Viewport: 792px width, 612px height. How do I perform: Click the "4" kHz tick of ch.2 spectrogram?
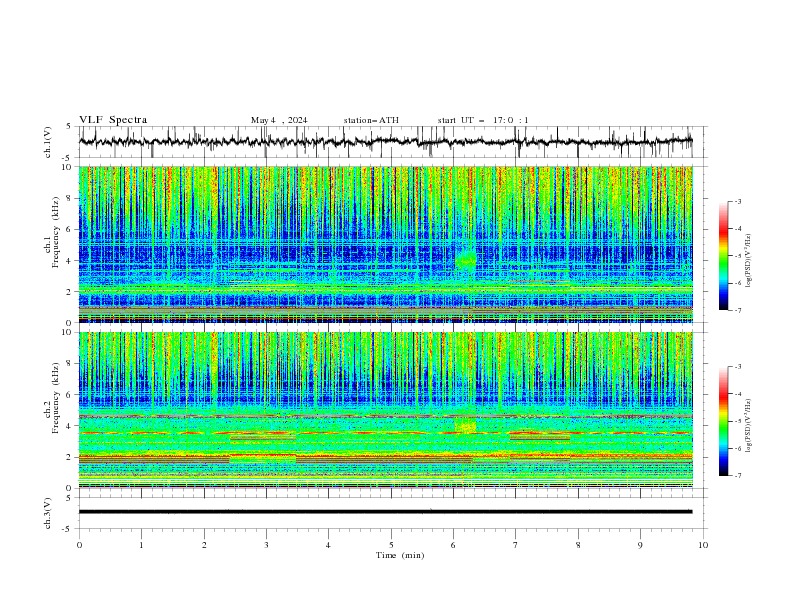[71, 426]
